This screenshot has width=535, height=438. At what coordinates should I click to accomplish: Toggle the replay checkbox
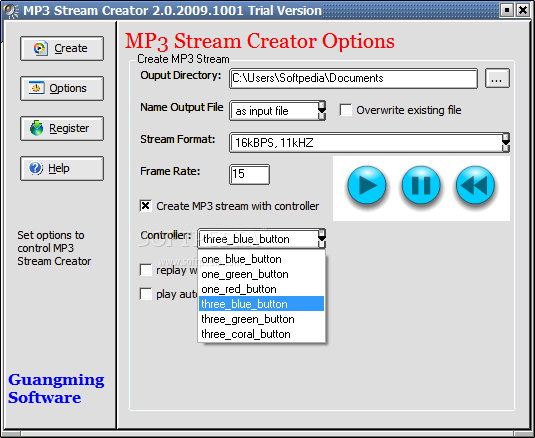click(146, 270)
